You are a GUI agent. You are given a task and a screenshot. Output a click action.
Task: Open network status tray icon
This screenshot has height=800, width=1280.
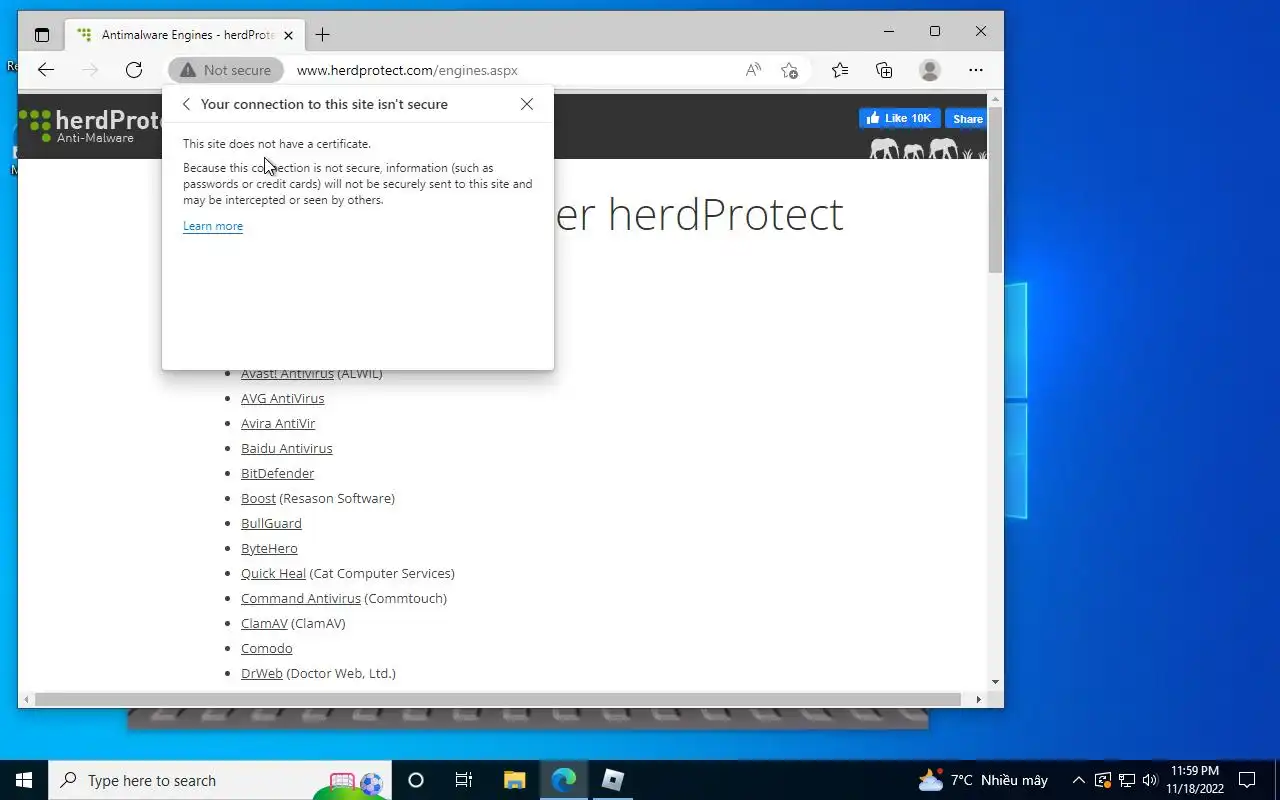(x=1127, y=780)
